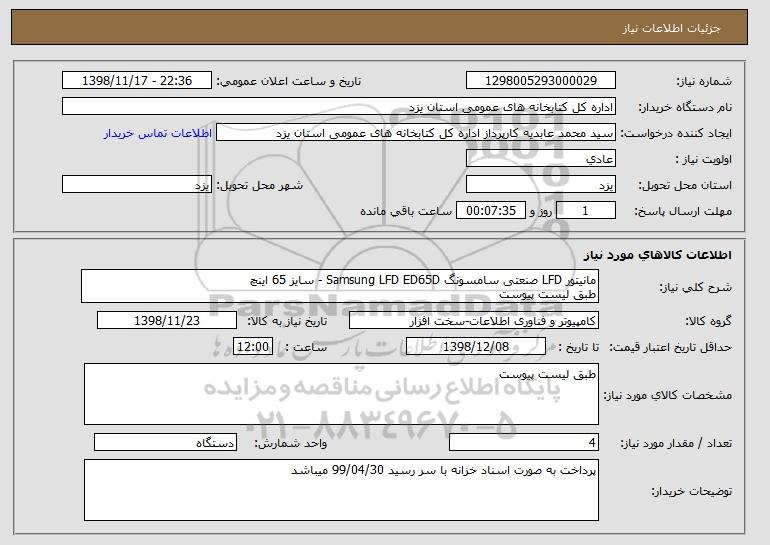The width and height of the screenshot is (770, 545).
Task: Click the جزئیات اطلاعات نیاز header title
Action: [x=671, y=28]
